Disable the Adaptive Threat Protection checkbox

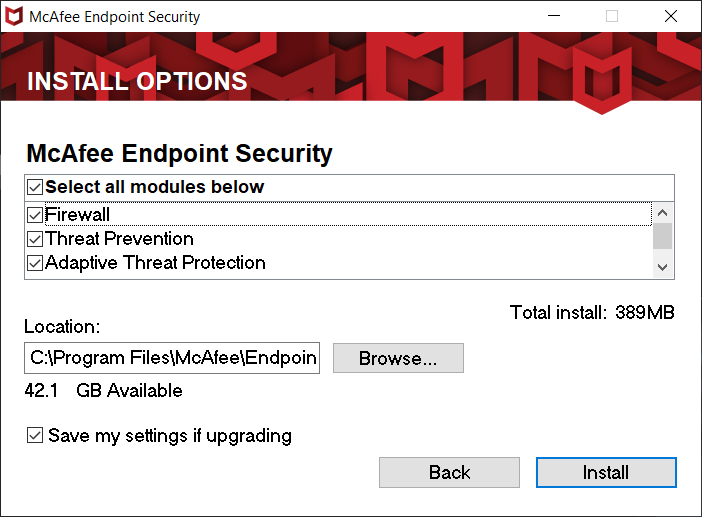[35, 263]
